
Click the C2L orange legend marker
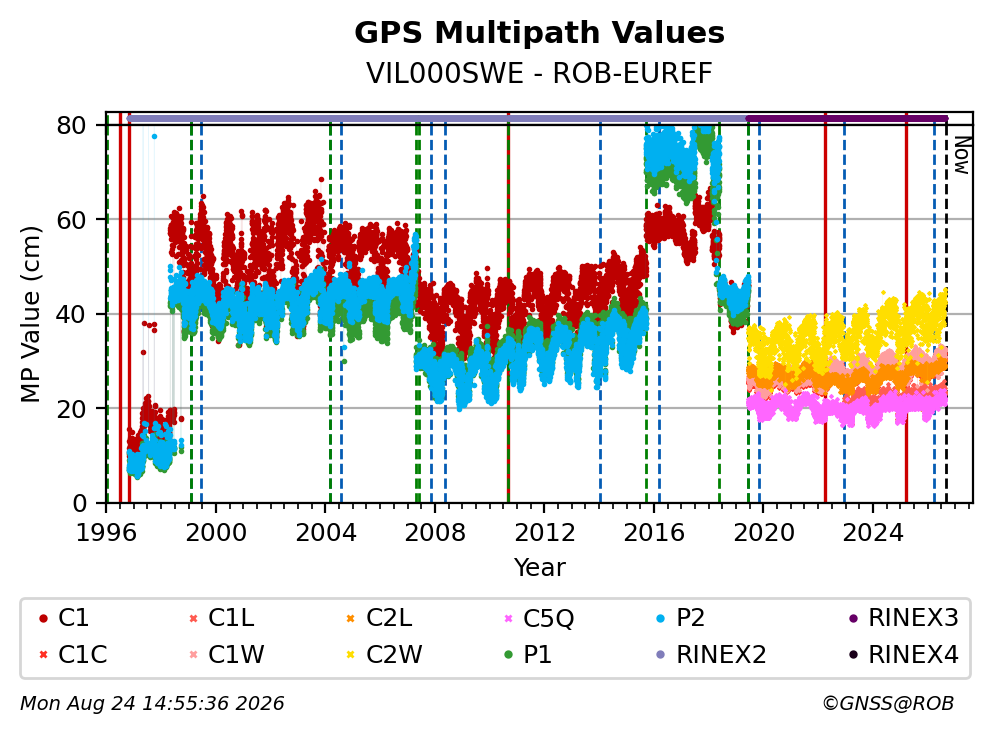pos(350,619)
